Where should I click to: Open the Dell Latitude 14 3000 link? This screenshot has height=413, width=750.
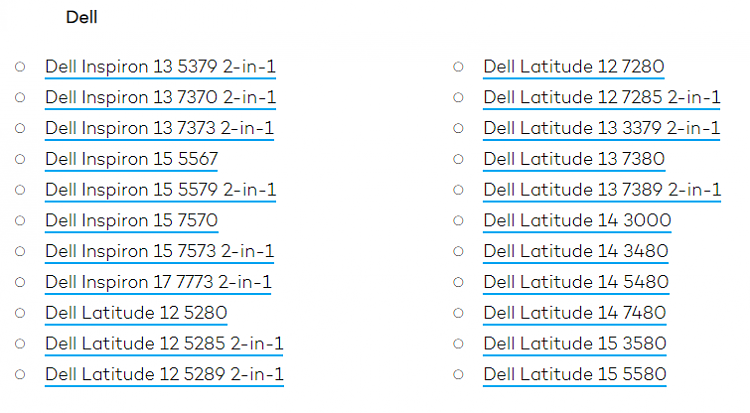tap(577, 221)
